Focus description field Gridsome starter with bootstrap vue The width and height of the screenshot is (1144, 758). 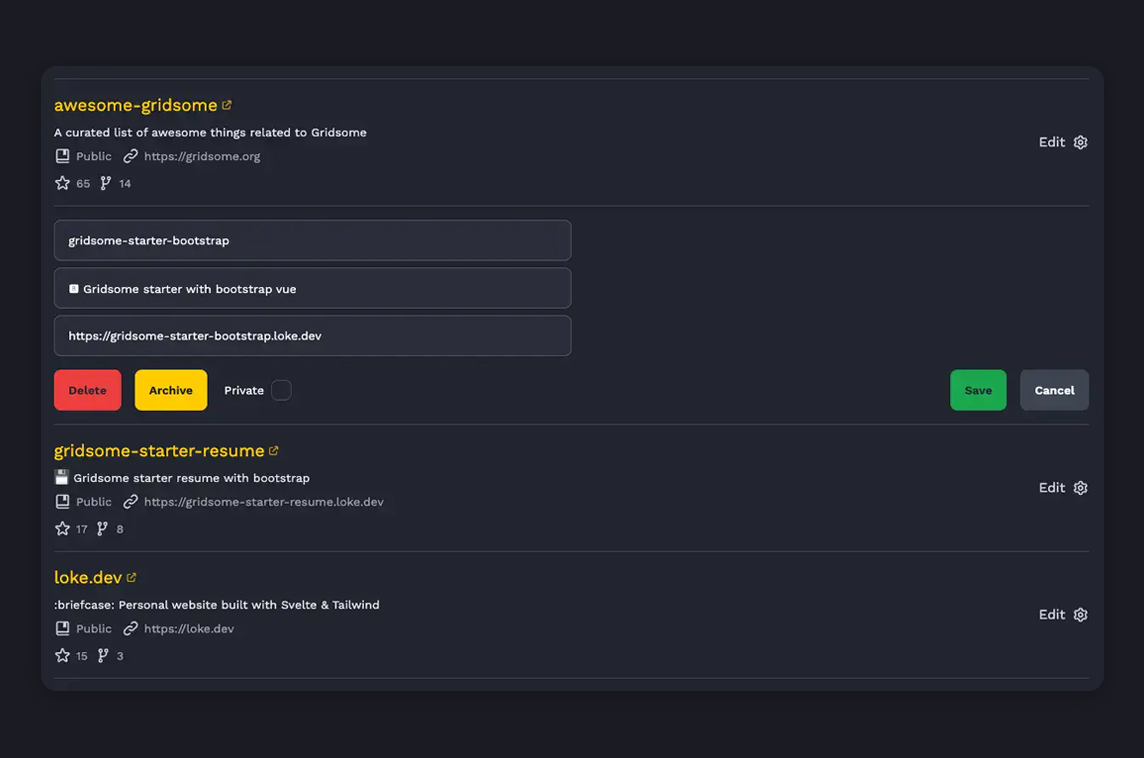coord(312,288)
